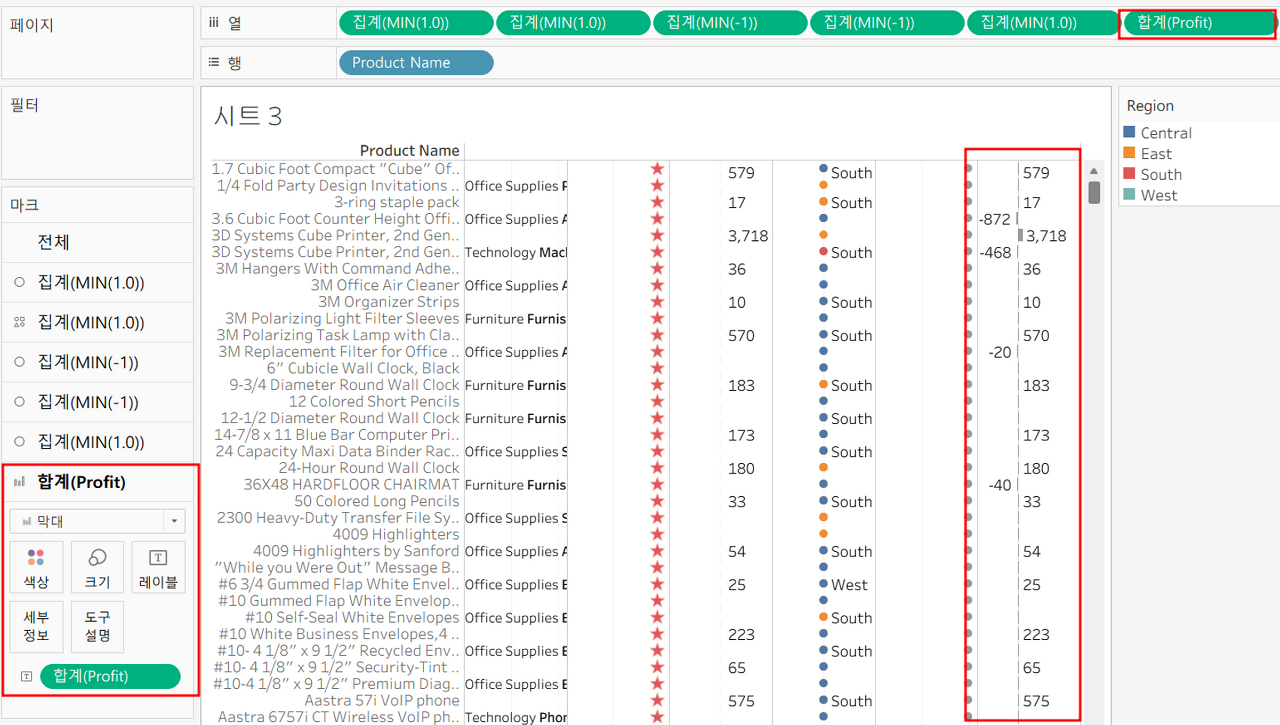Click the West region label in the view
This screenshot has height=725, width=1280.
tap(849, 585)
